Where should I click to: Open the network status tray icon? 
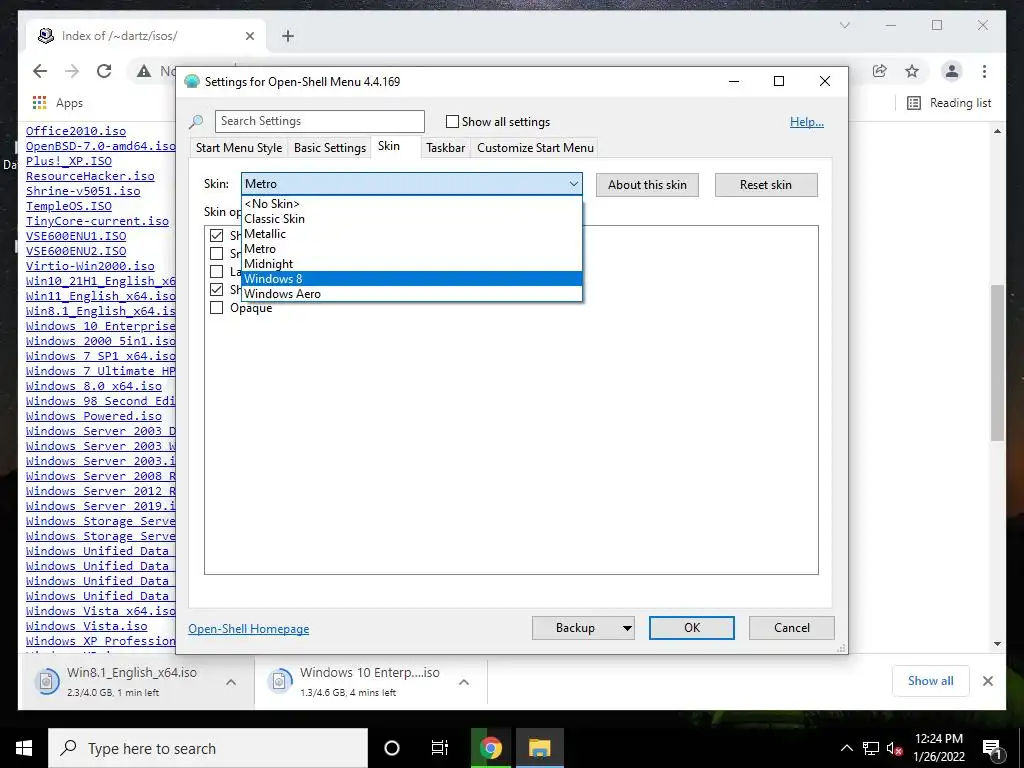[x=871, y=748]
